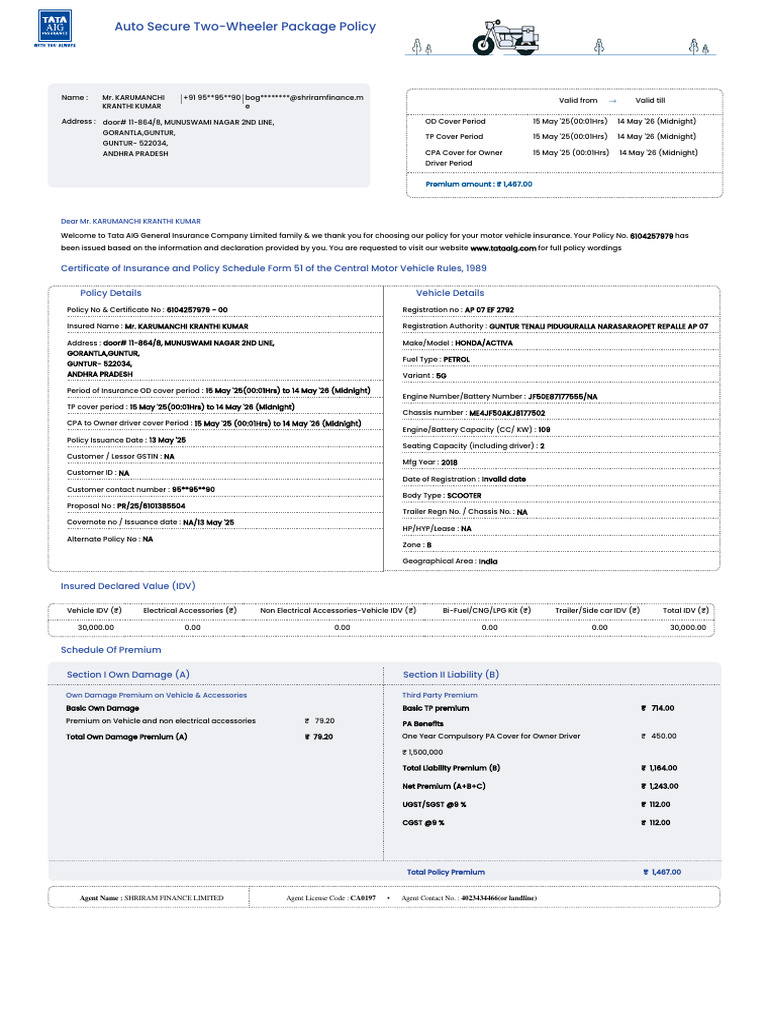Select Agent License Code CA0197
768x1024 pixels.
pyautogui.click(x=331, y=898)
